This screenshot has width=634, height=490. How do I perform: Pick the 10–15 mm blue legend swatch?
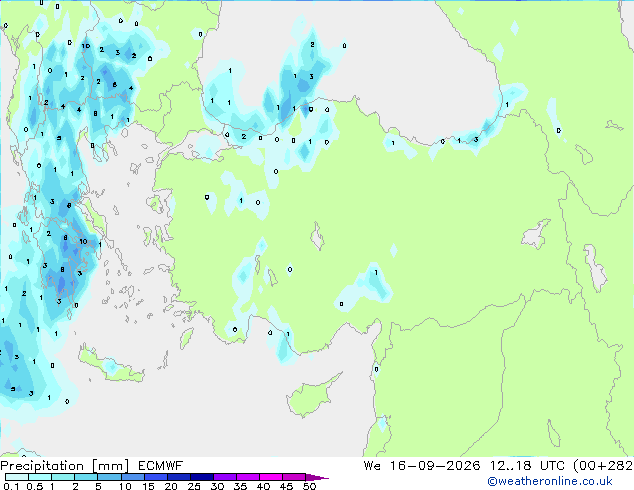coord(133,477)
